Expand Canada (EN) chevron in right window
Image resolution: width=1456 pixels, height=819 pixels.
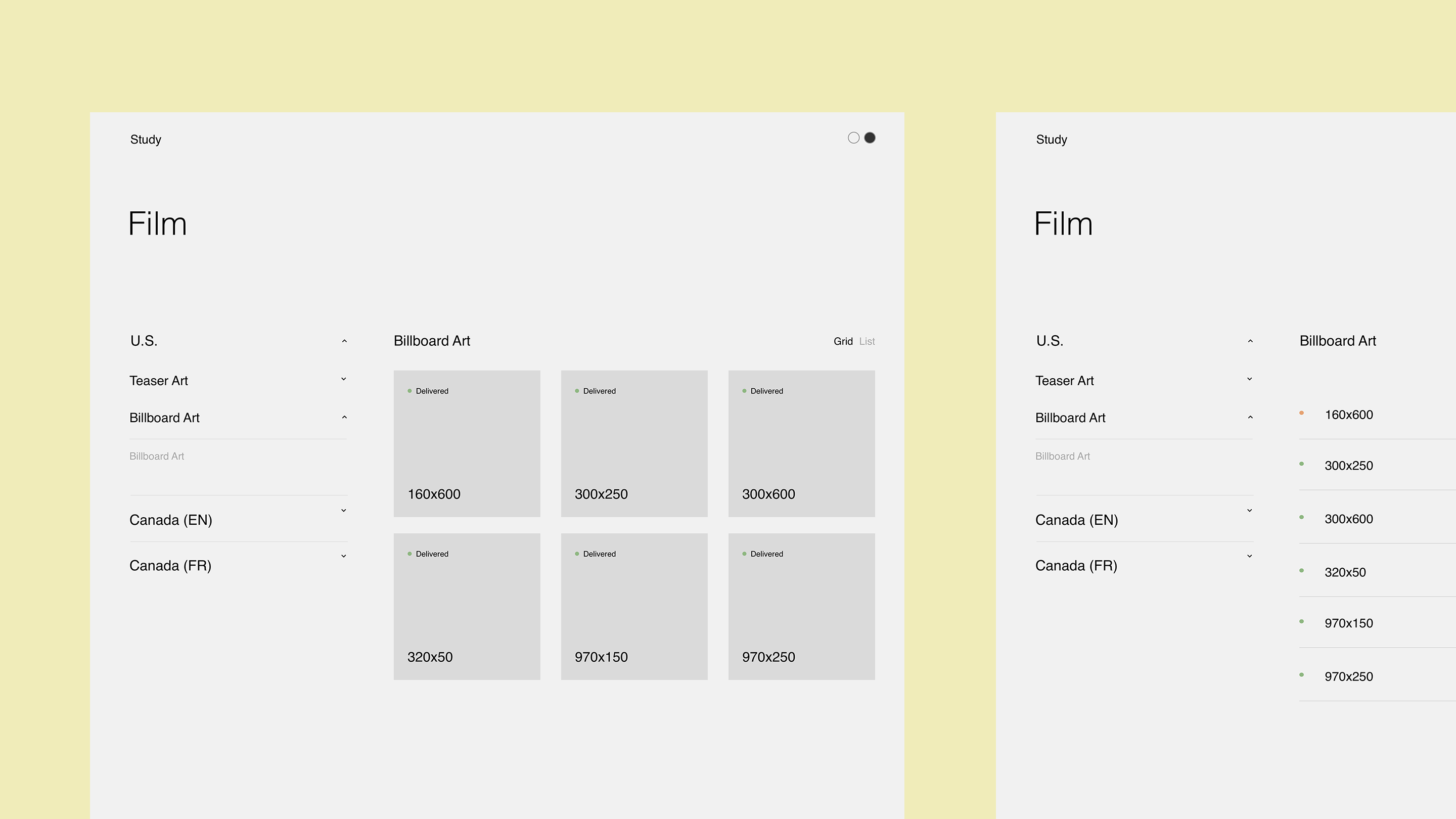[x=1250, y=511]
